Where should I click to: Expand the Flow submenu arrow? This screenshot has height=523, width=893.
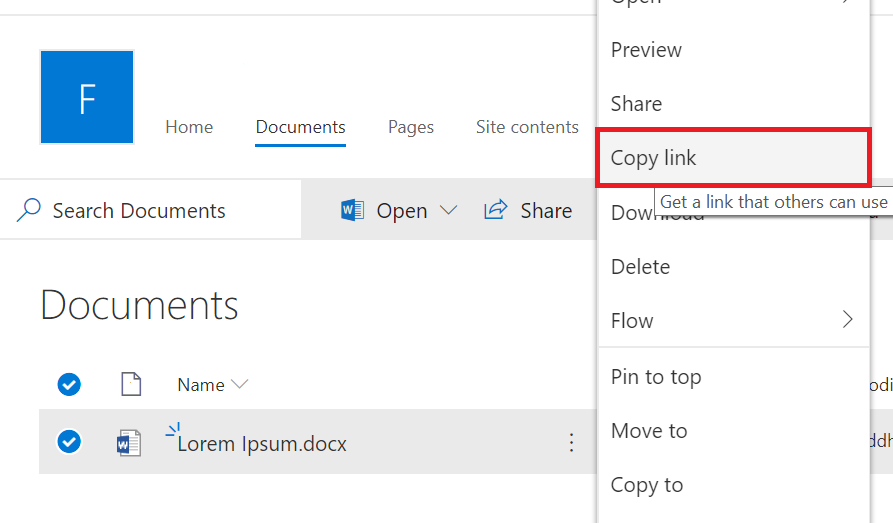click(x=847, y=320)
